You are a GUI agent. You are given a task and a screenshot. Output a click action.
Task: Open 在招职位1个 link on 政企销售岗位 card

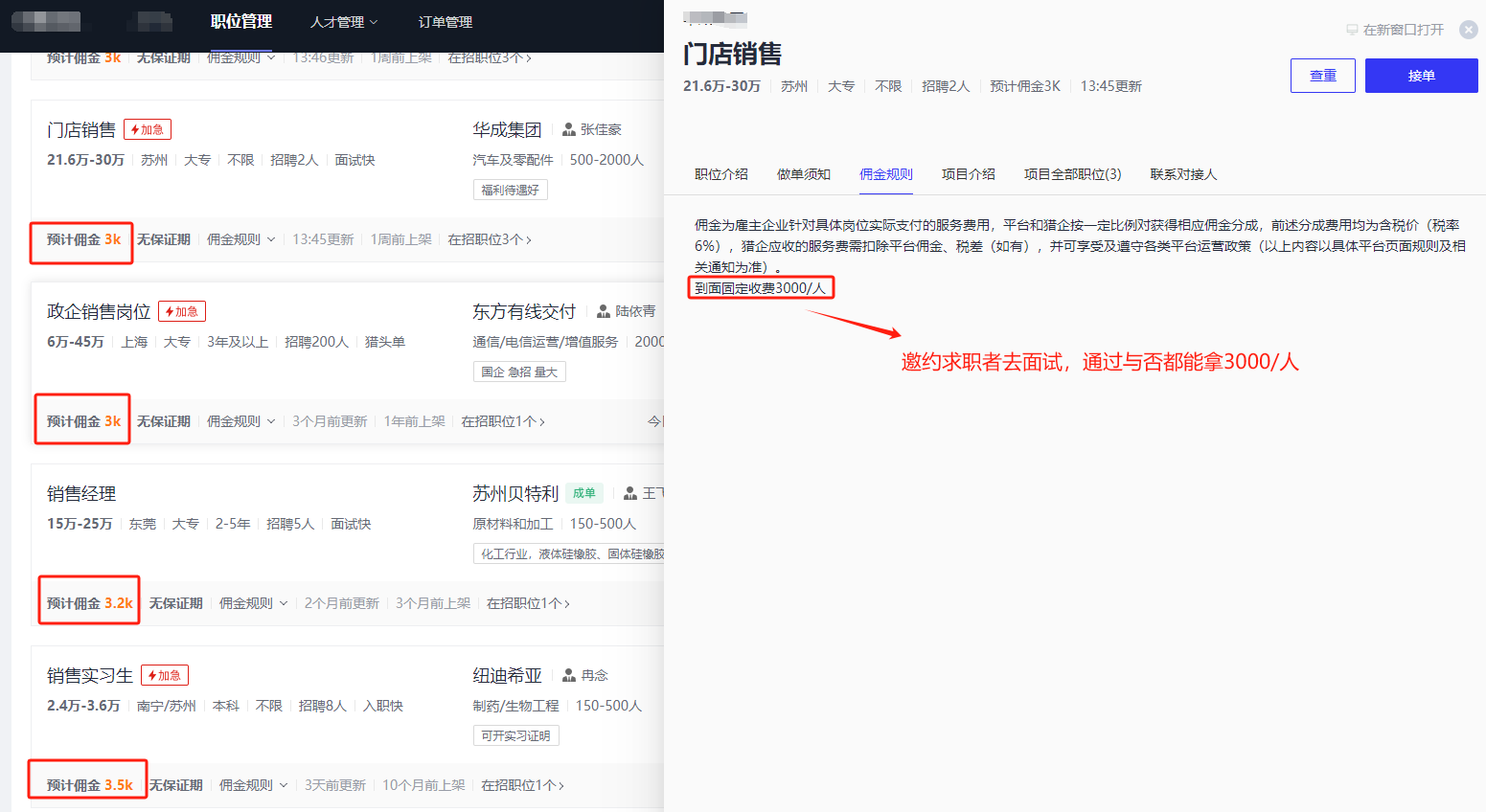click(x=504, y=421)
